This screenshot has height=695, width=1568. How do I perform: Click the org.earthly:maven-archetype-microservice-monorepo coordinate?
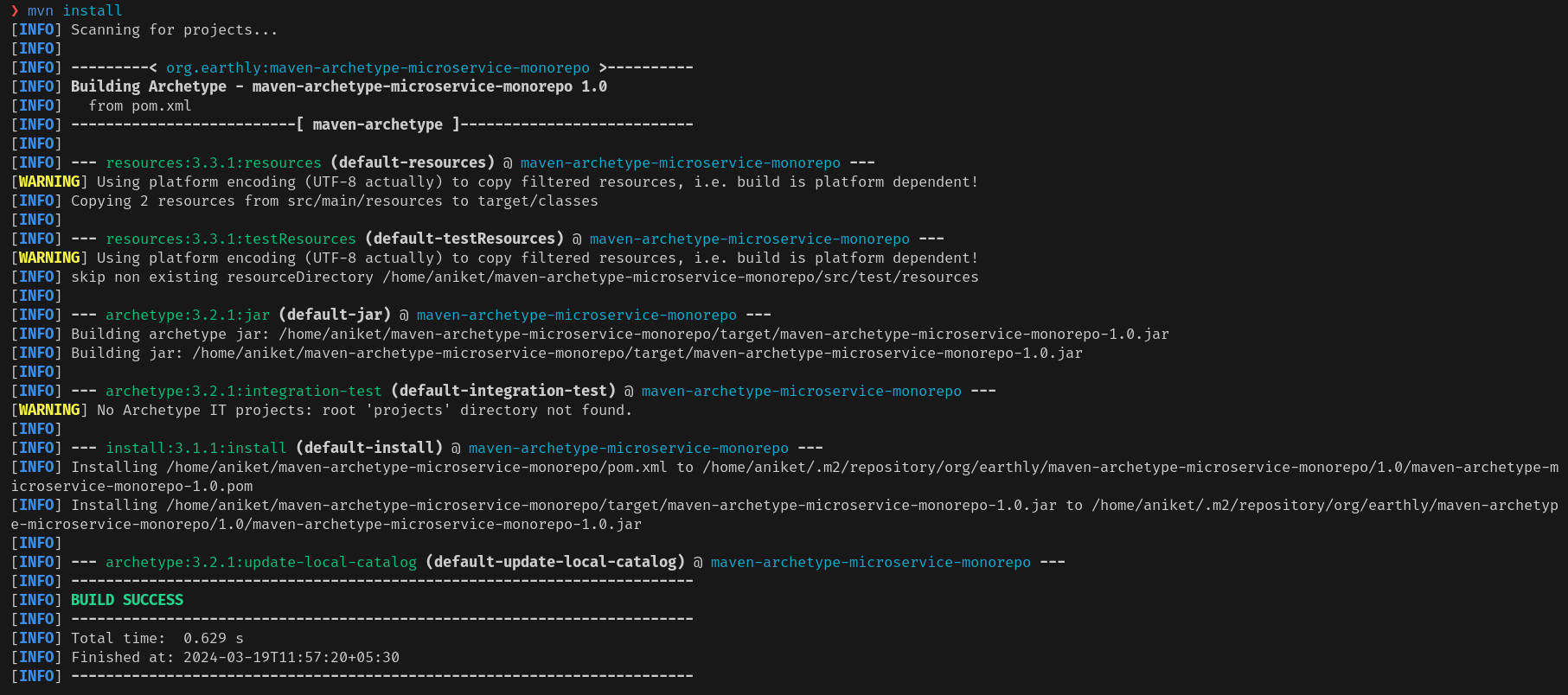point(377,67)
